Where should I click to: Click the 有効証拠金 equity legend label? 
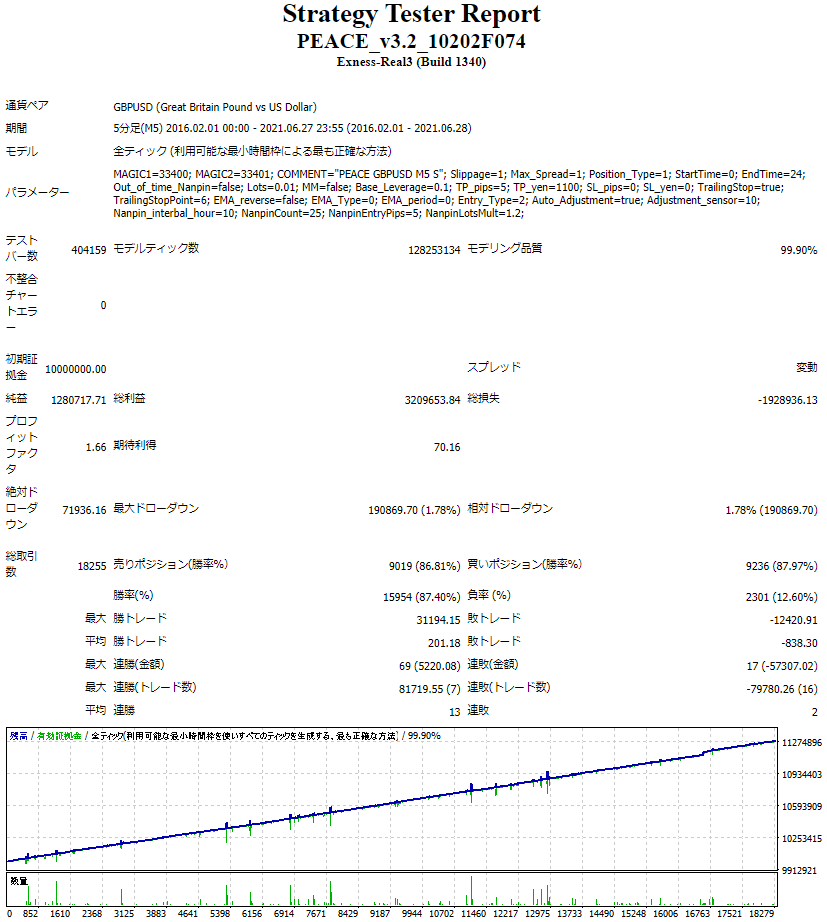[x=59, y=736]
